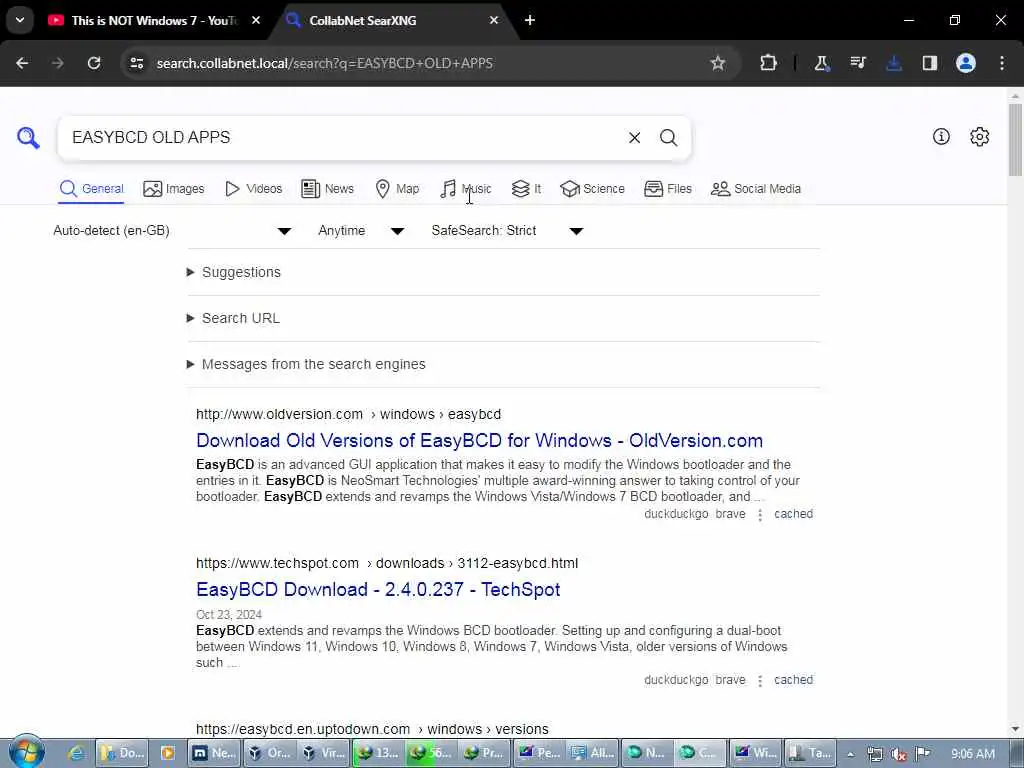
Task: Open Chrome Labs flask icon
Action: pyautogui.click(x=821, y=63)
